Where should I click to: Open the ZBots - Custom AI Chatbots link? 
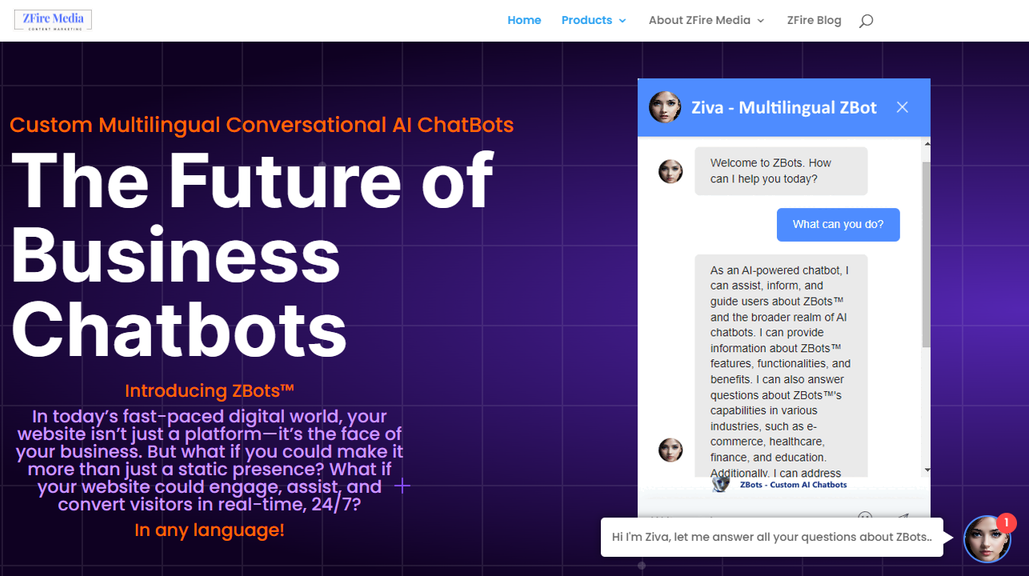[x=793, y=485]
